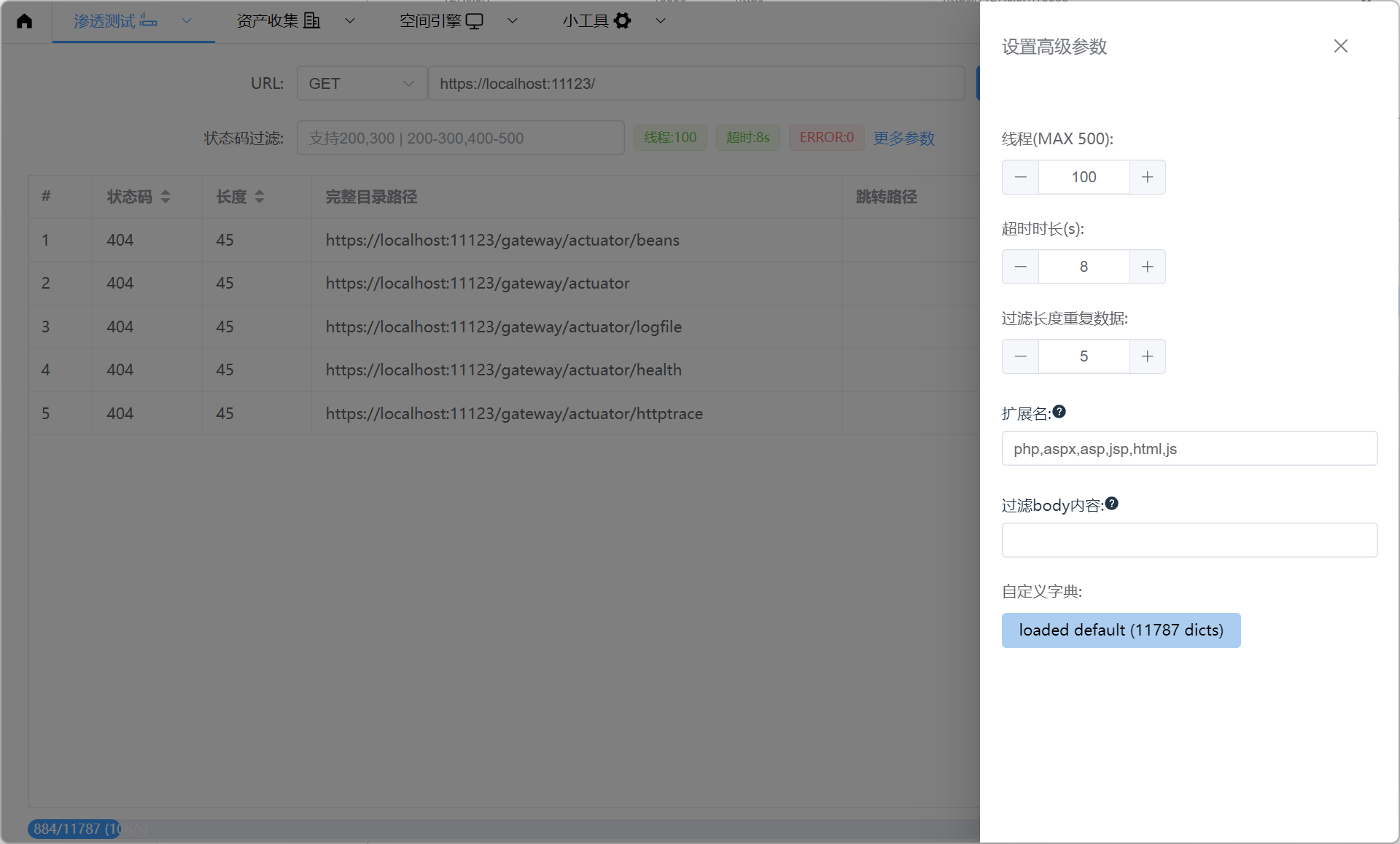
Task: Click the 扩展名 help icon
Action: 1059,412
